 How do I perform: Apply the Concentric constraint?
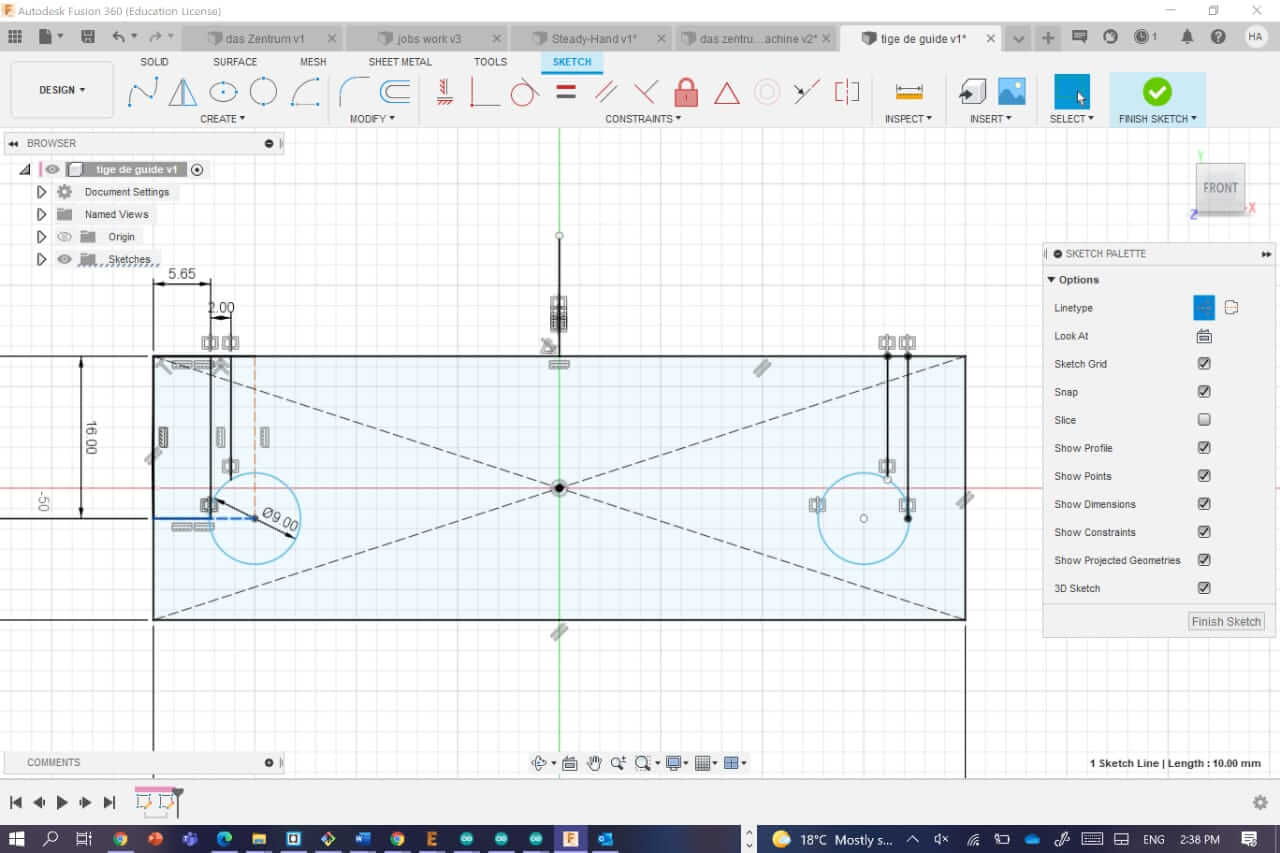point(767,92)
